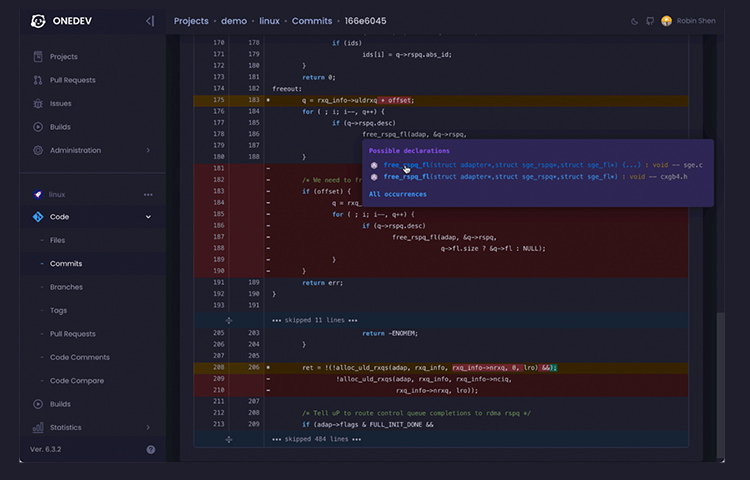Click the Administration gear icon
The height and width of the screenshot is (480, 750).
tap(38, 150)
